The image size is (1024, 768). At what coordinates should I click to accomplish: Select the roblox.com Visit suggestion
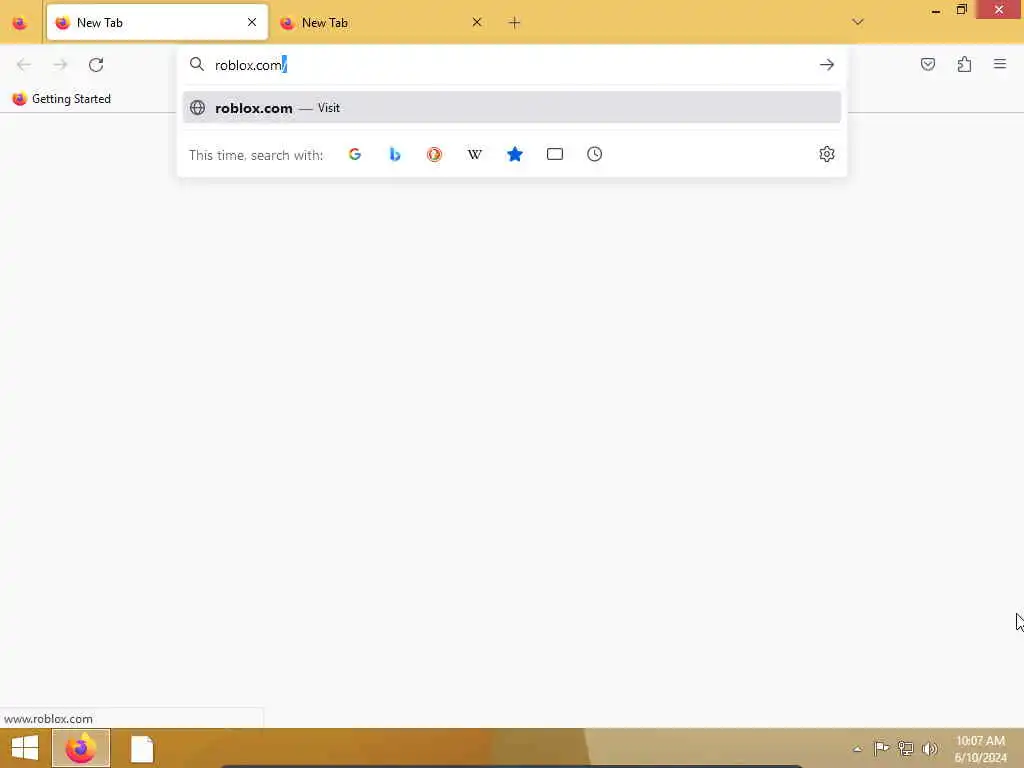512,108
